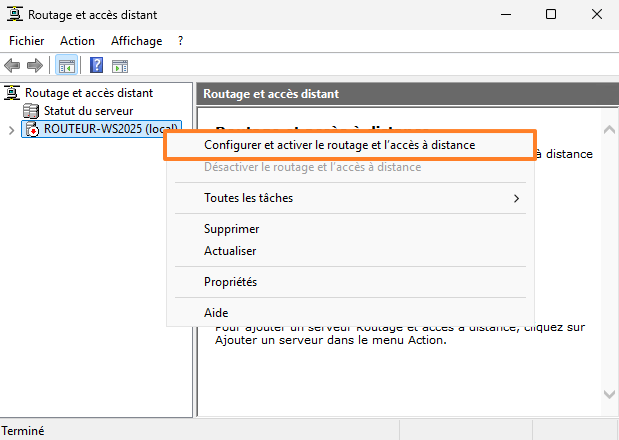Open the Action menu
619x440 pixels.
click(77, 41)
